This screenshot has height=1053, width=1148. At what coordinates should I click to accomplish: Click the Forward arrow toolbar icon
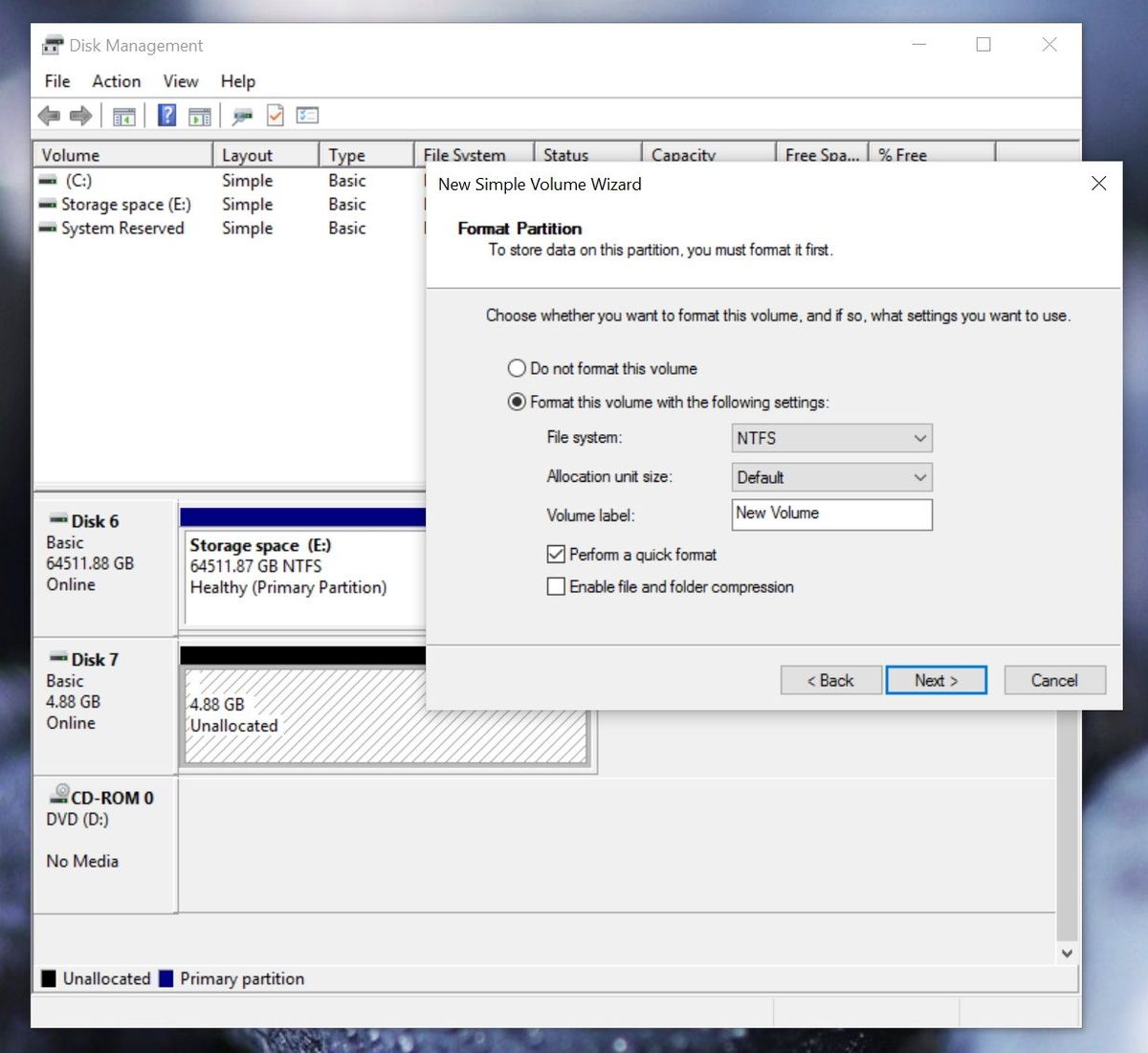[x=81, y=116]
